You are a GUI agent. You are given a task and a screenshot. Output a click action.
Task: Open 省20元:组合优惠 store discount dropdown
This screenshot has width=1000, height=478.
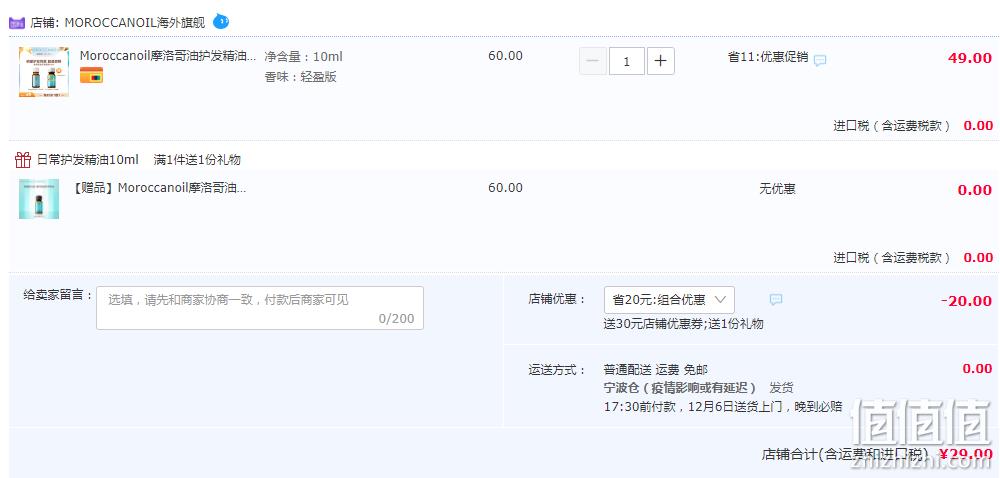[669, 300]
